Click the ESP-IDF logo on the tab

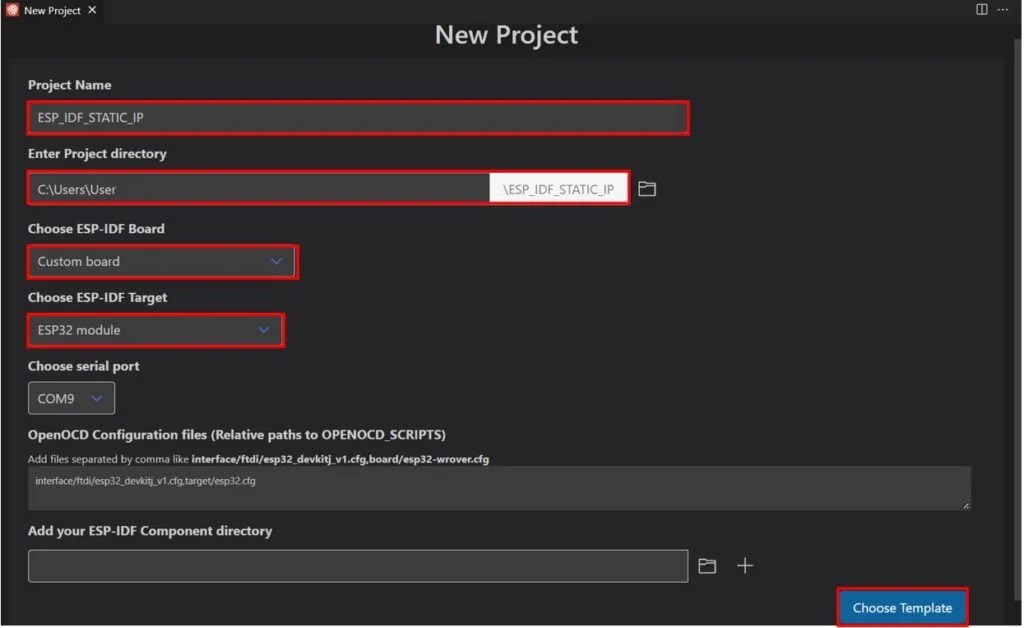click(x=11, y=11)
